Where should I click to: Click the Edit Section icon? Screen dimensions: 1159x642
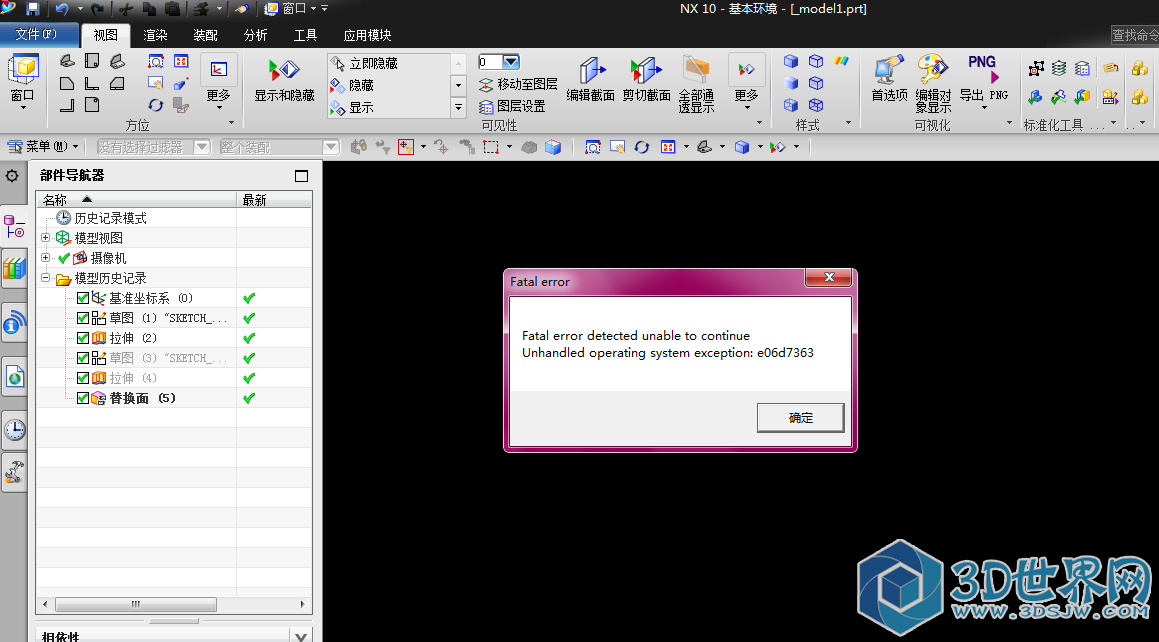(x=590, y=81)
